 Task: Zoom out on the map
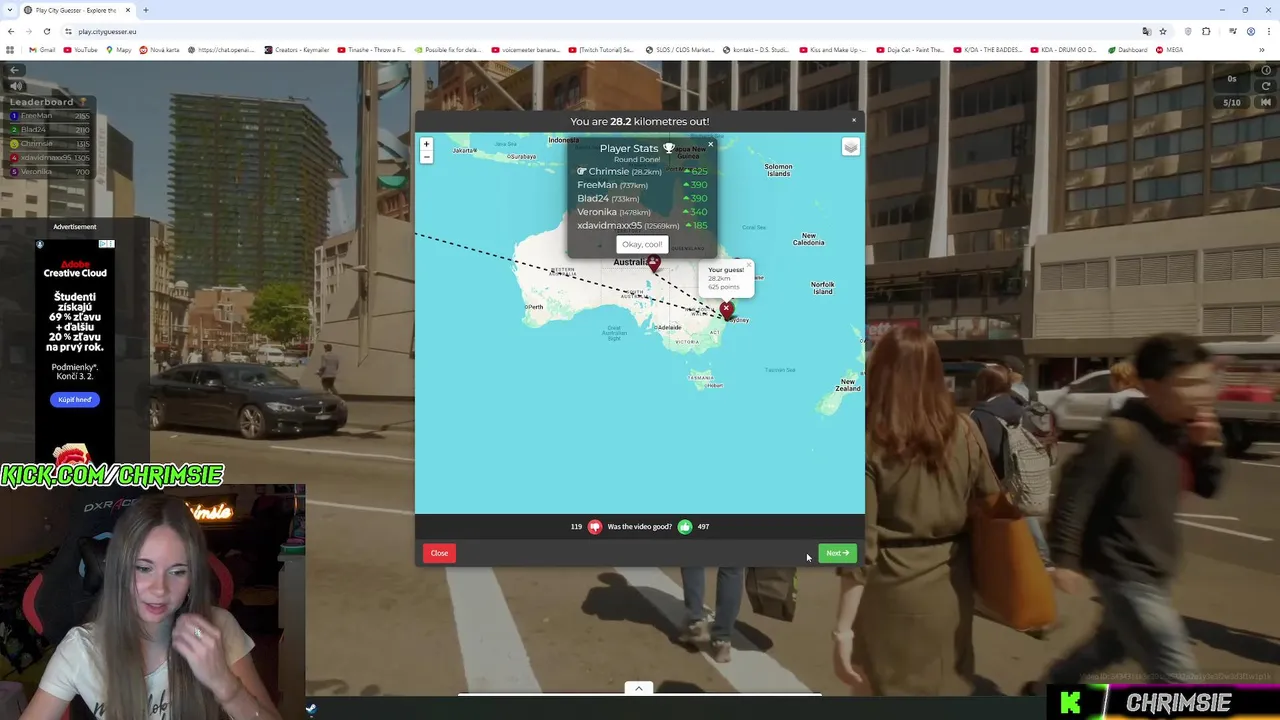point(426,157)
